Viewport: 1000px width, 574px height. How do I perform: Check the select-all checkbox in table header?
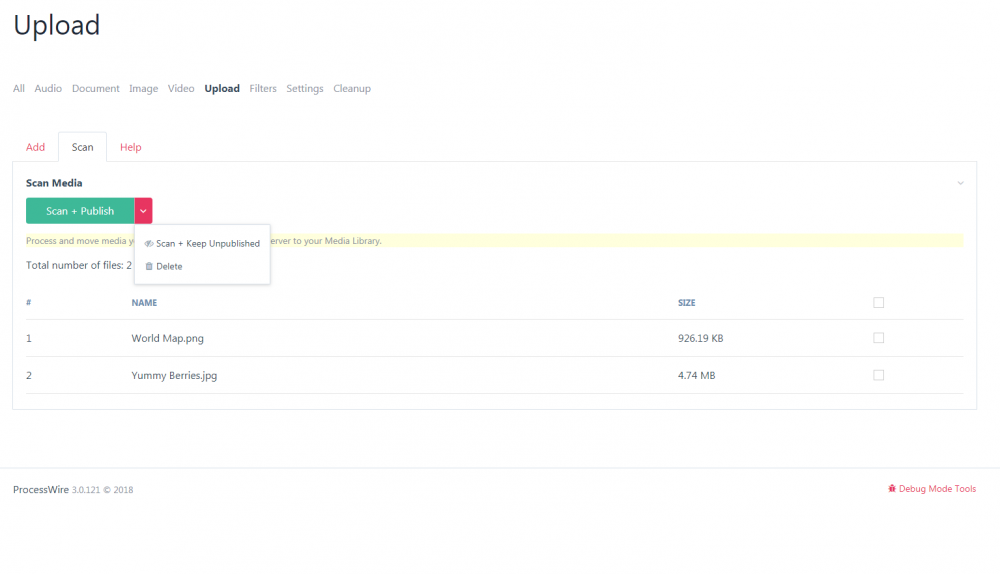(x=879, y=303)
